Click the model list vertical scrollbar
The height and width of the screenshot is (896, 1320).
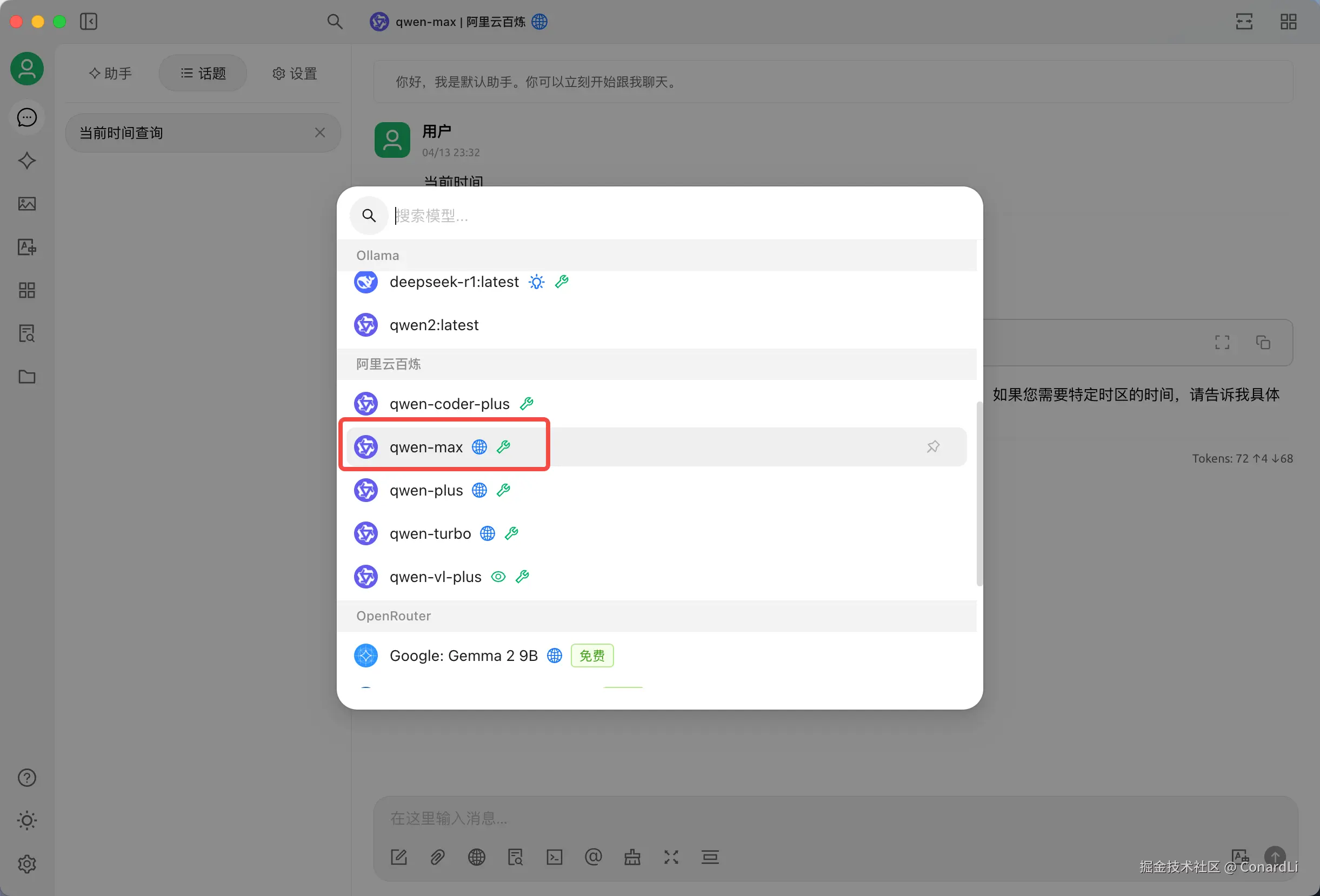(x=978, y=493)
